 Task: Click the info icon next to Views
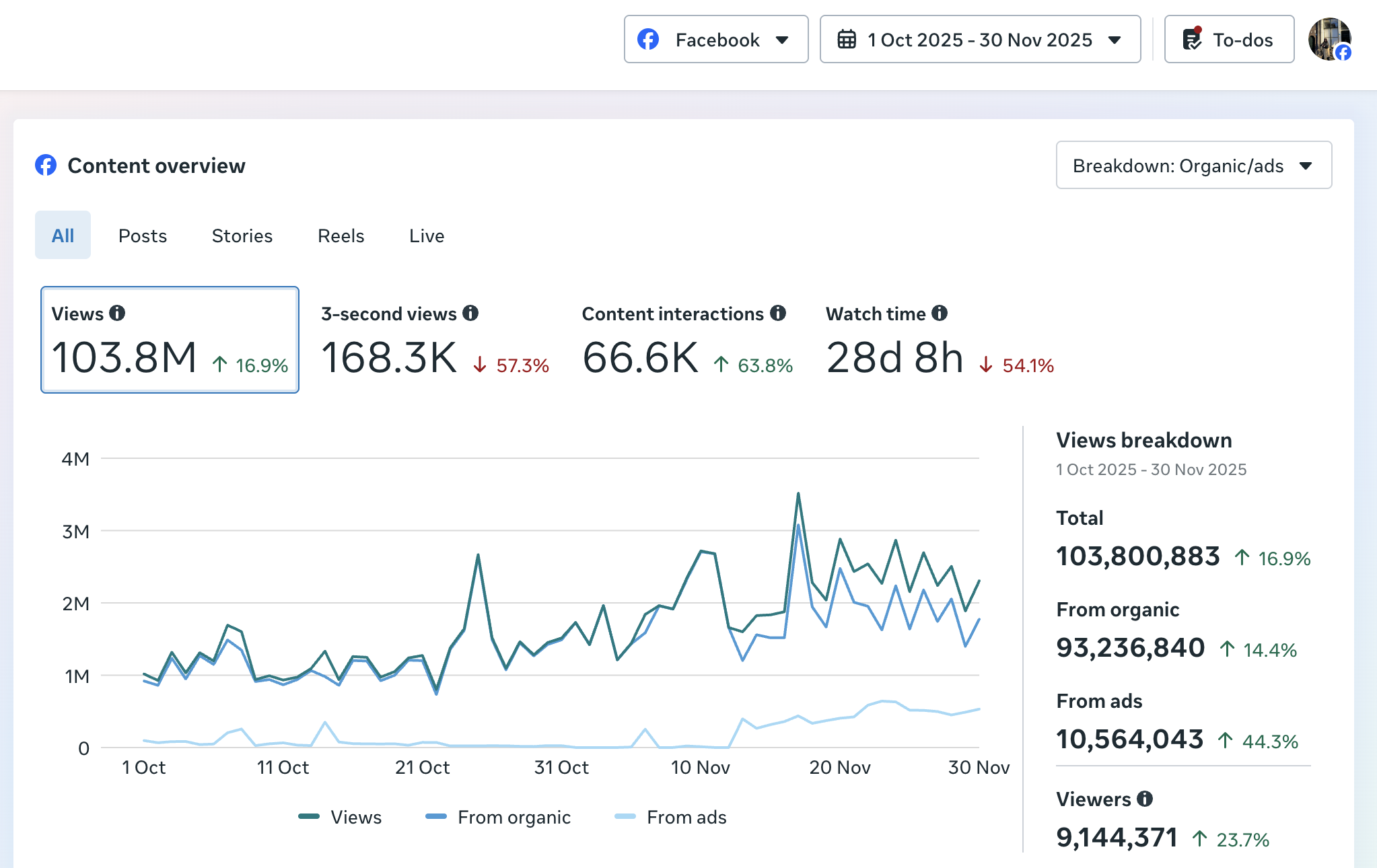[117, 313]
